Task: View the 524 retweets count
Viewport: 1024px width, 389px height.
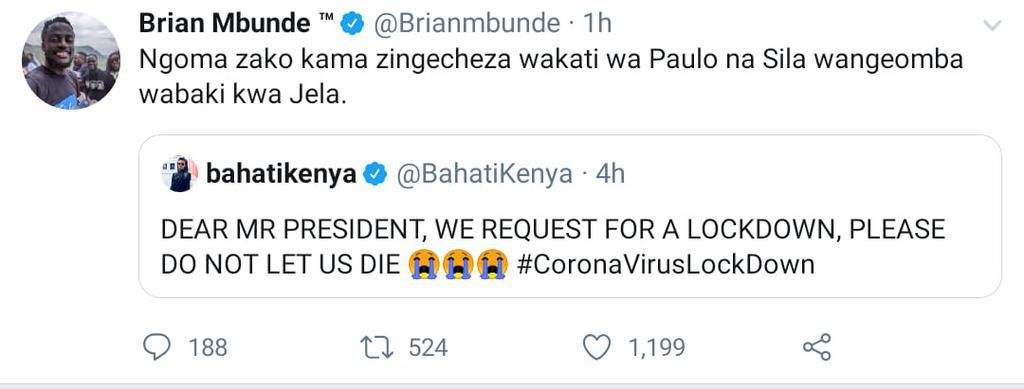Action: click(428, 348)
